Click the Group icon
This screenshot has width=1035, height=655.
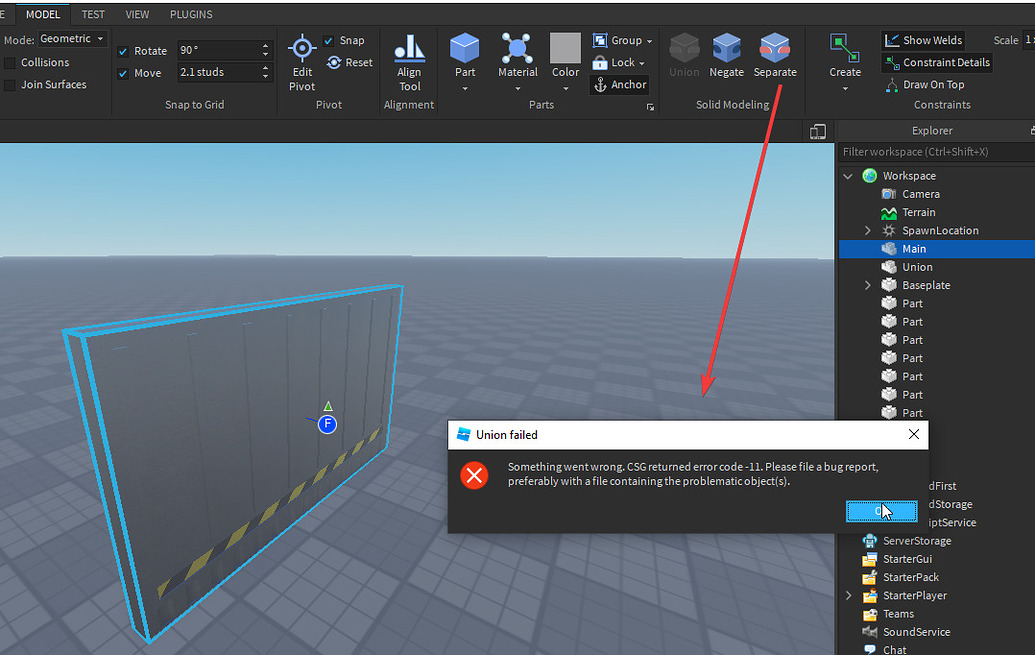[x=599, y=40]
